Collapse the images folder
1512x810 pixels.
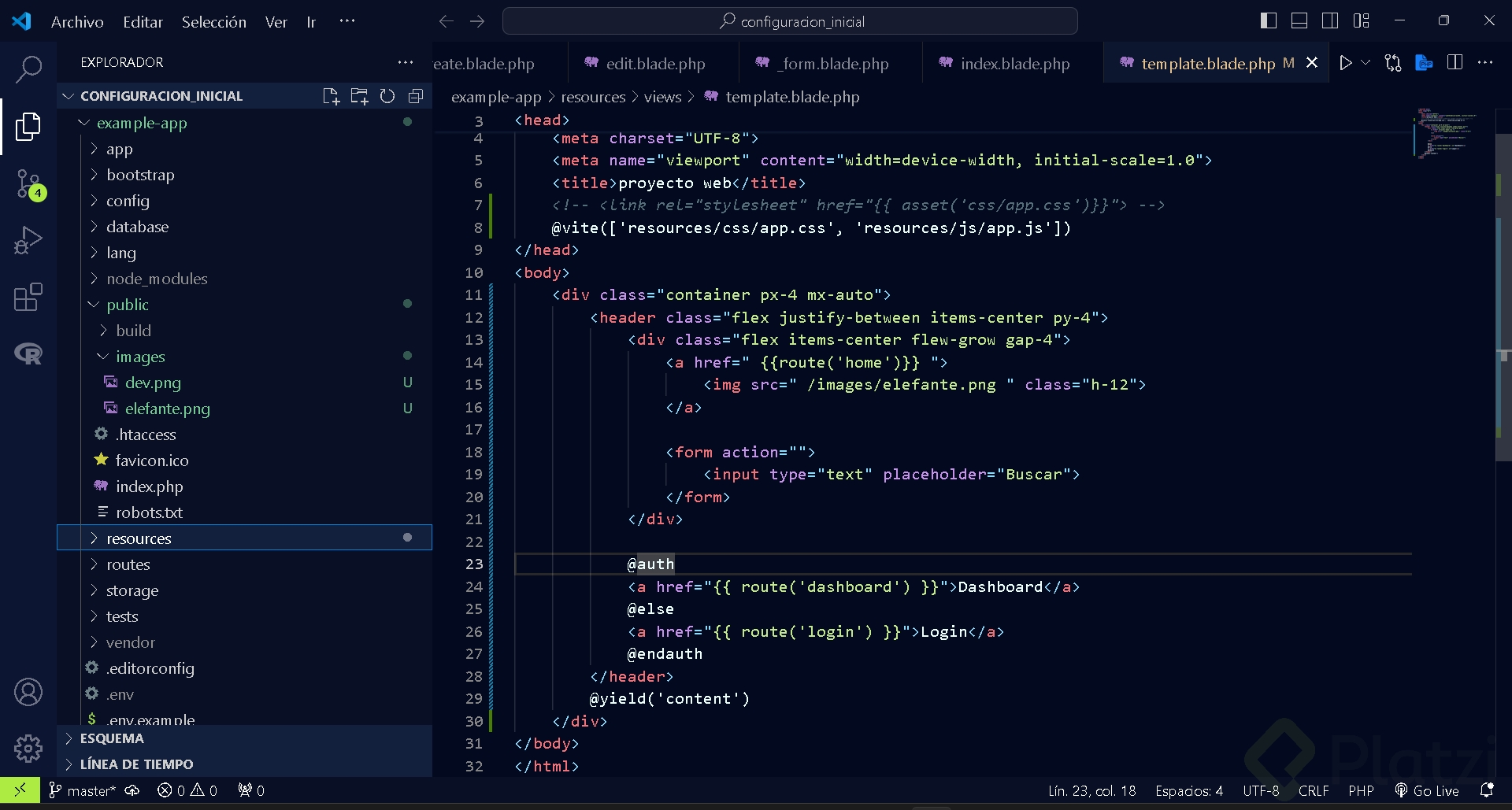(140, 357)
